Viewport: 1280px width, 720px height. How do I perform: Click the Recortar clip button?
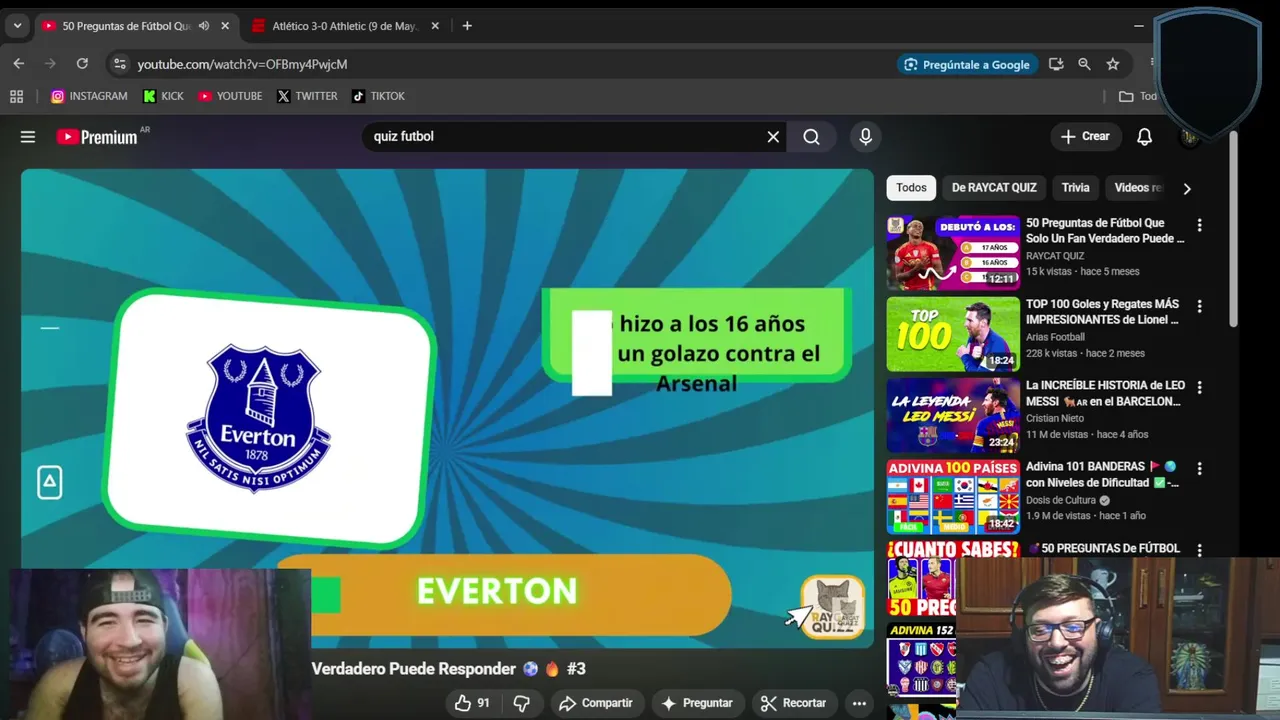(x=793, y=703)
